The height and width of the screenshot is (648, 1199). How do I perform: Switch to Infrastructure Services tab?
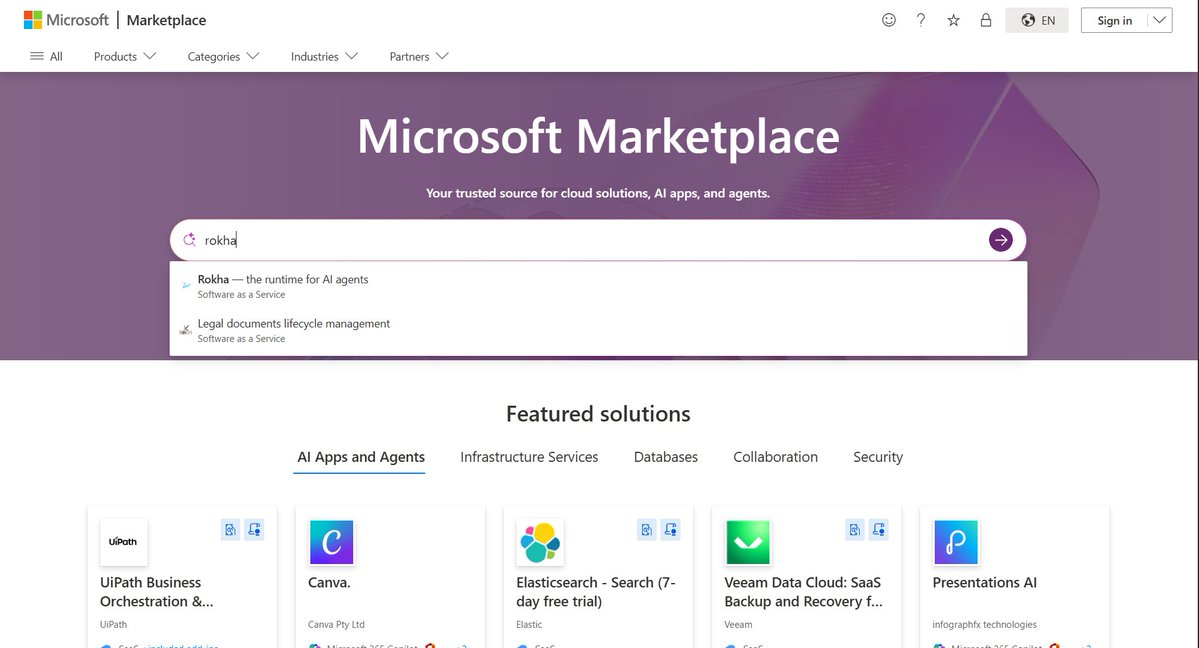tap(529, 457)
